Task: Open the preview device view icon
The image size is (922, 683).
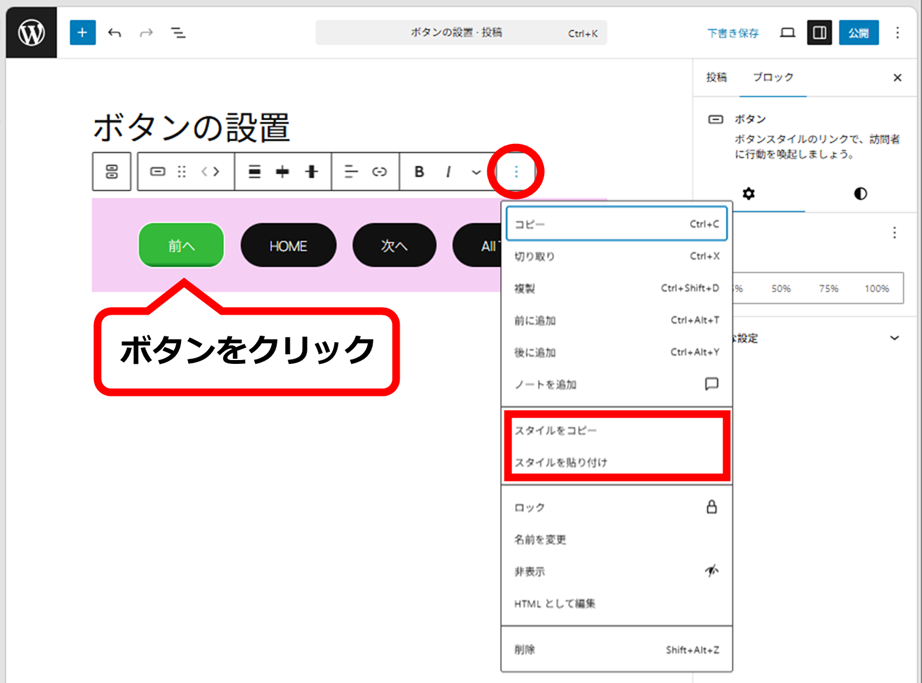Action: (787, 33)
